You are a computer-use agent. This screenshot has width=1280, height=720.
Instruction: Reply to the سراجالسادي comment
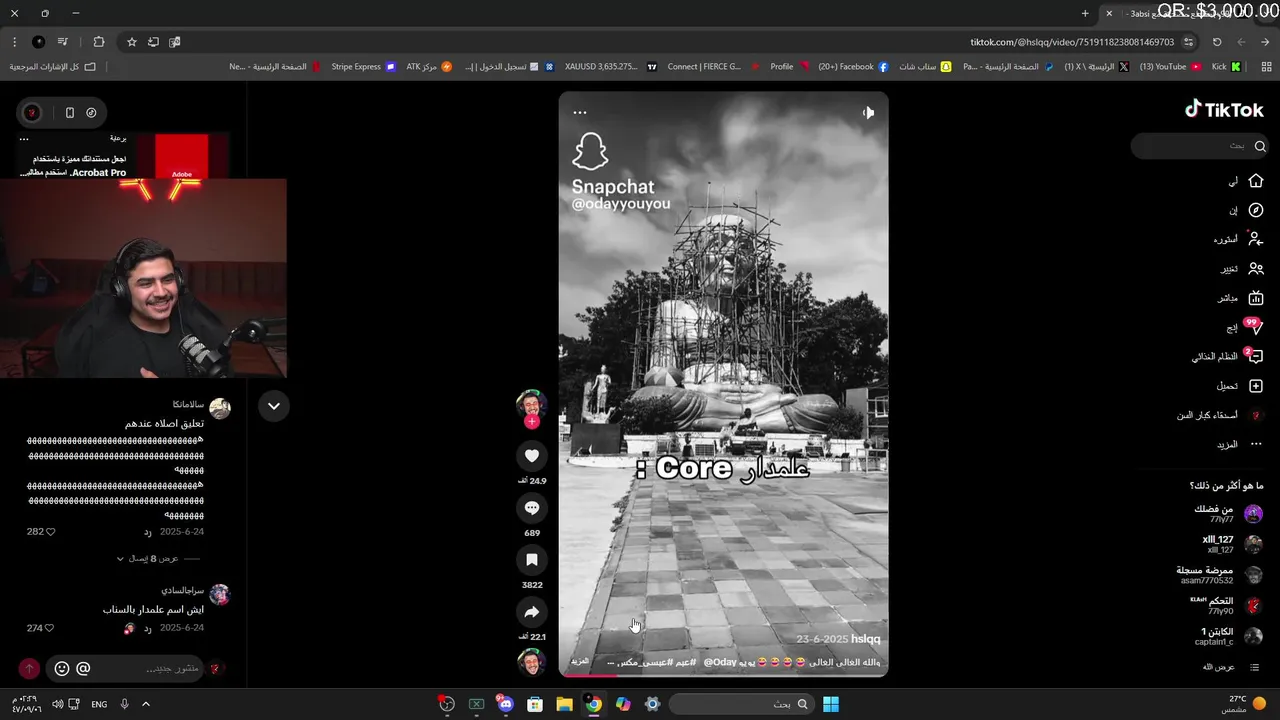148,628
